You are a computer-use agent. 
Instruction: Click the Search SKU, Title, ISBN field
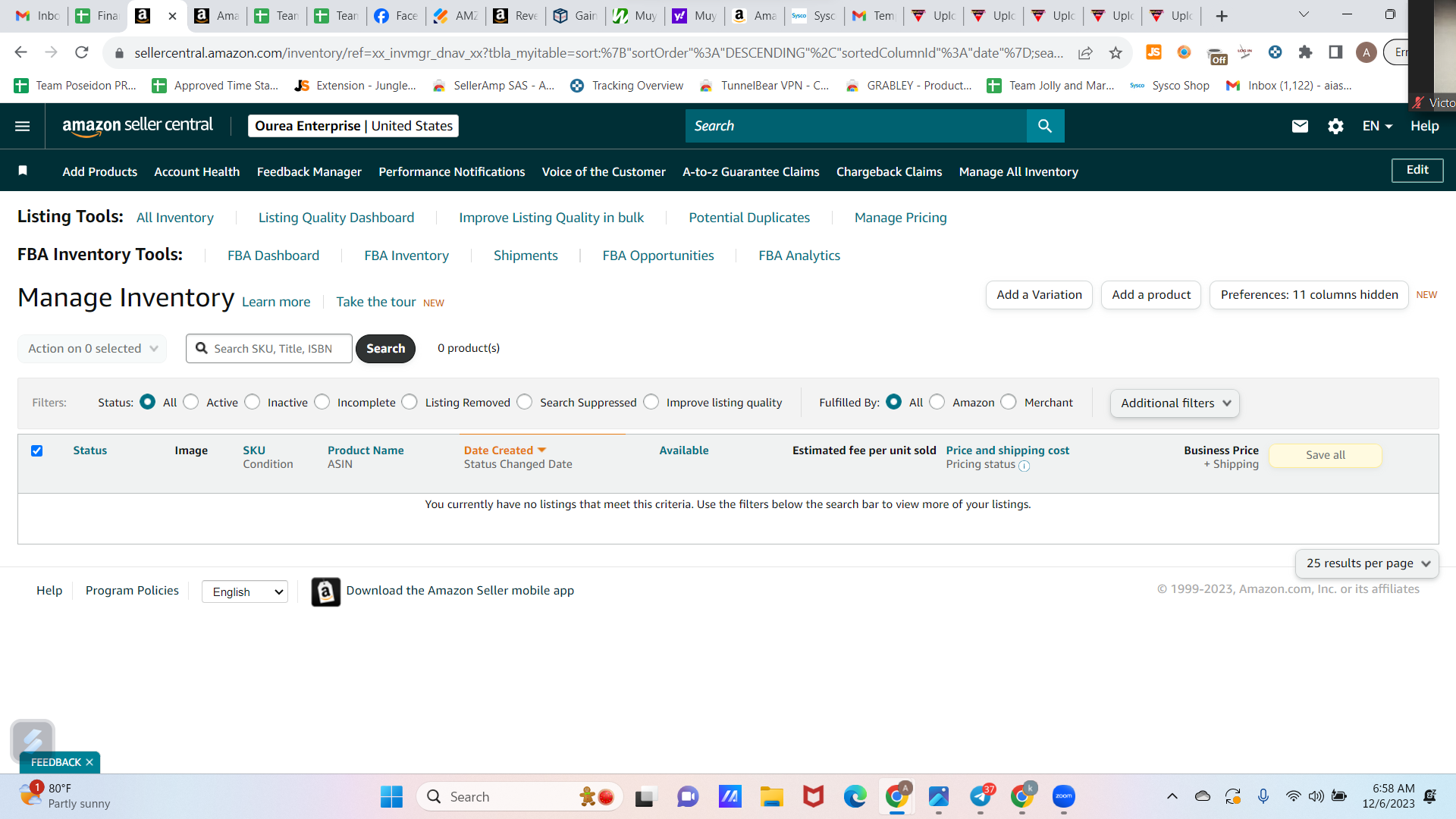(269, 349)
